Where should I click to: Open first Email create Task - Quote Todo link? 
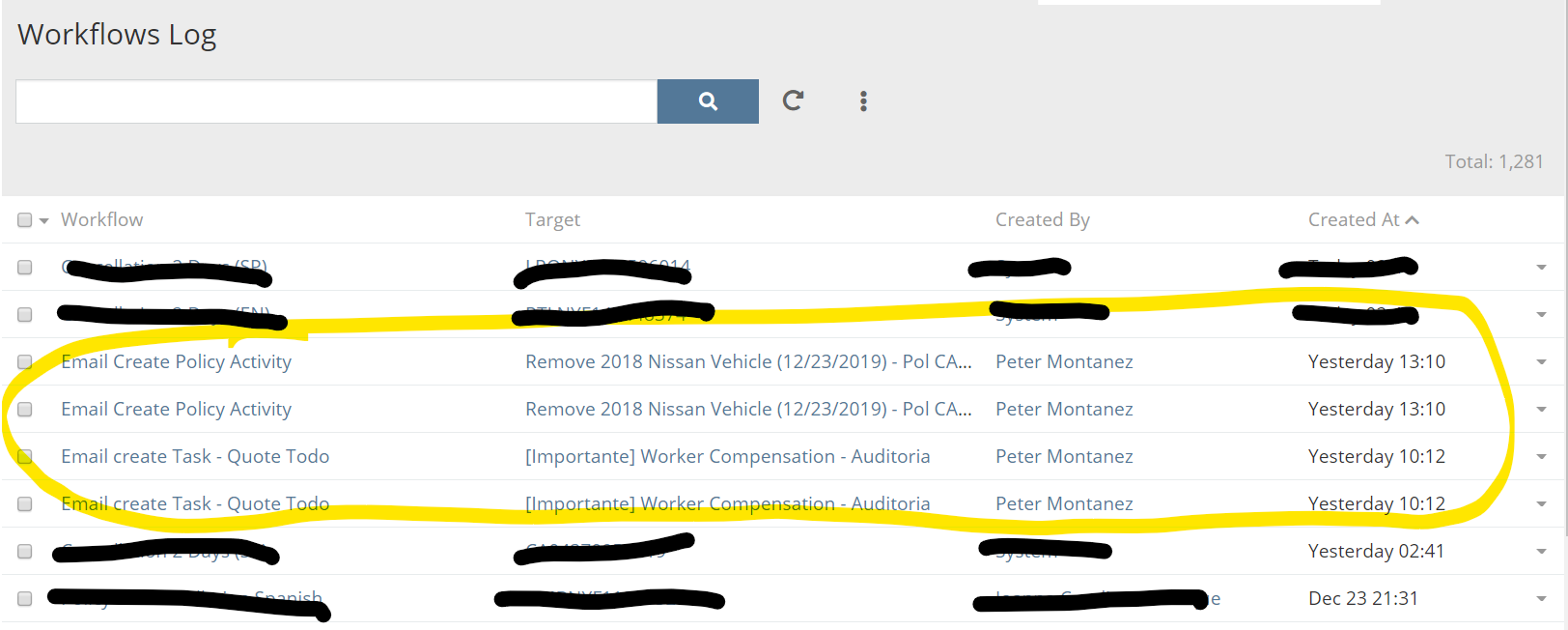(195, 457)
